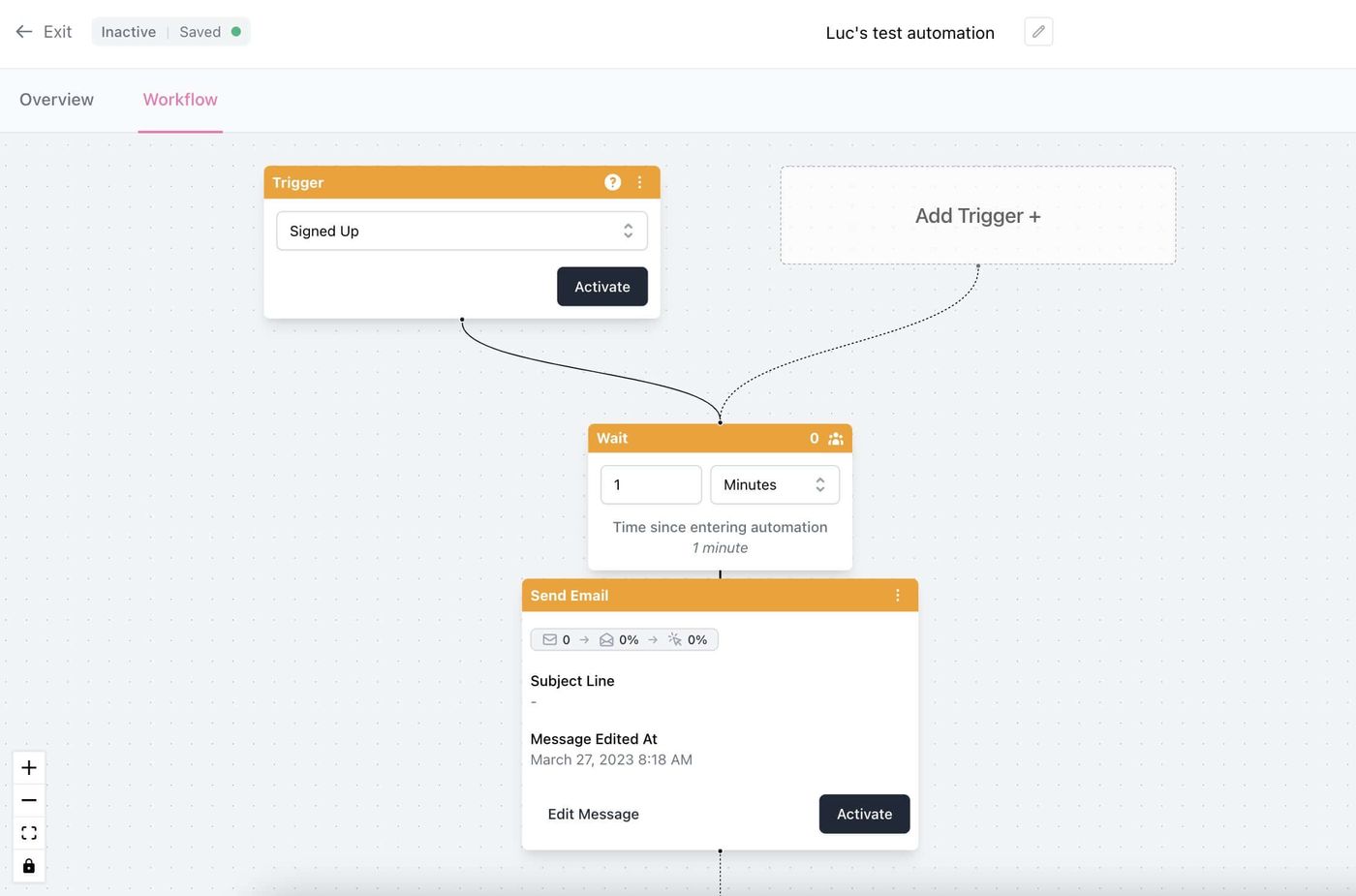Select the Workflow tab
Image resolution: width=1356 pixels, height=896 pixels.
180,100
